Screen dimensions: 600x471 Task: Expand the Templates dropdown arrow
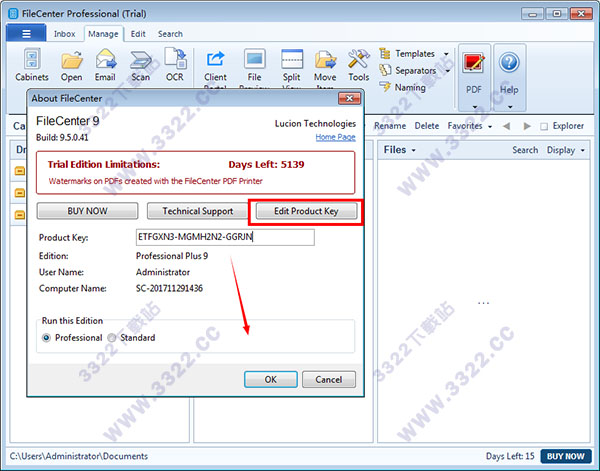pyautogui.click(x=446, y=54)
